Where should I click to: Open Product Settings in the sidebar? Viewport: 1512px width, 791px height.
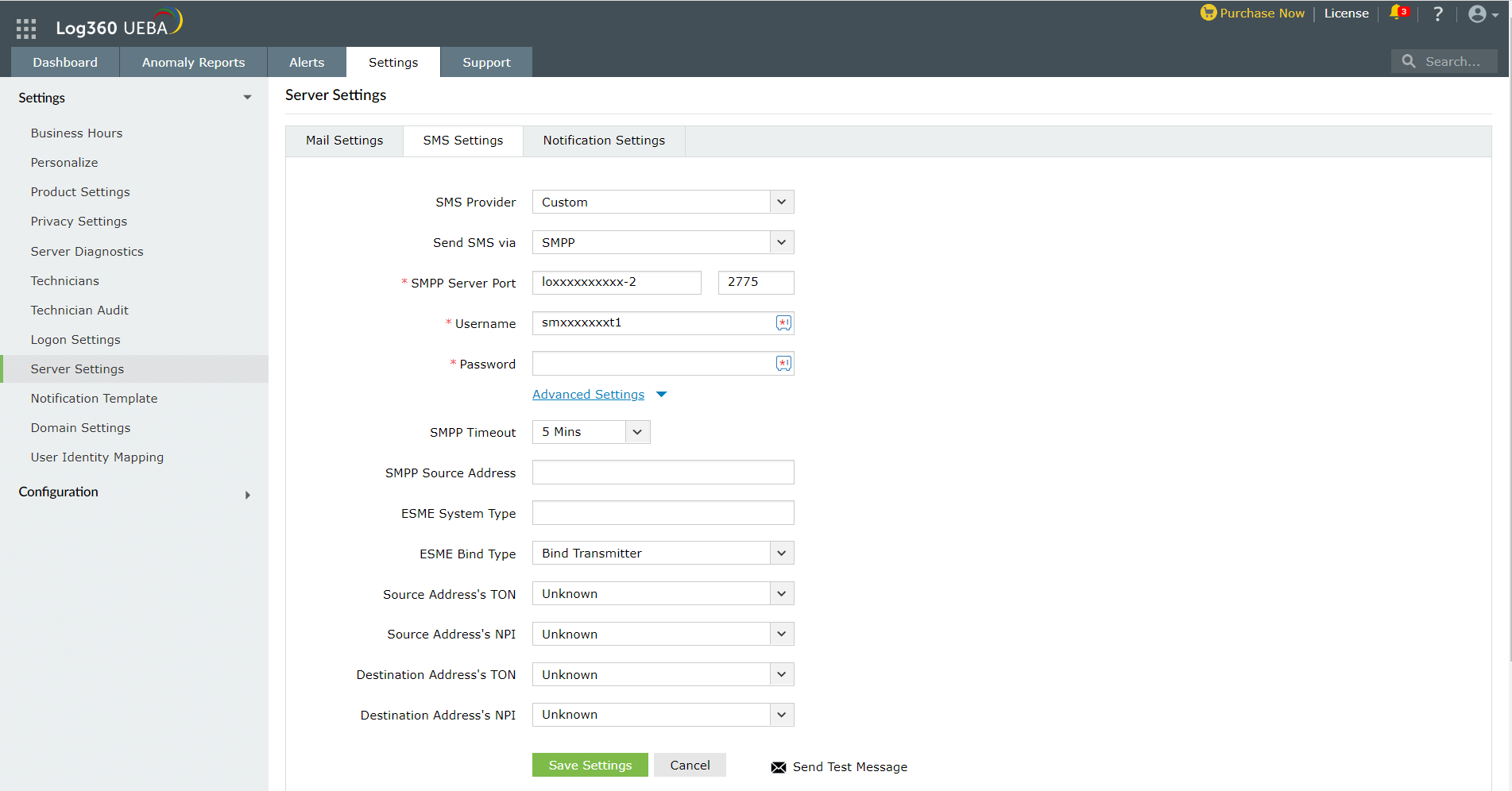[x=80, y=192]
